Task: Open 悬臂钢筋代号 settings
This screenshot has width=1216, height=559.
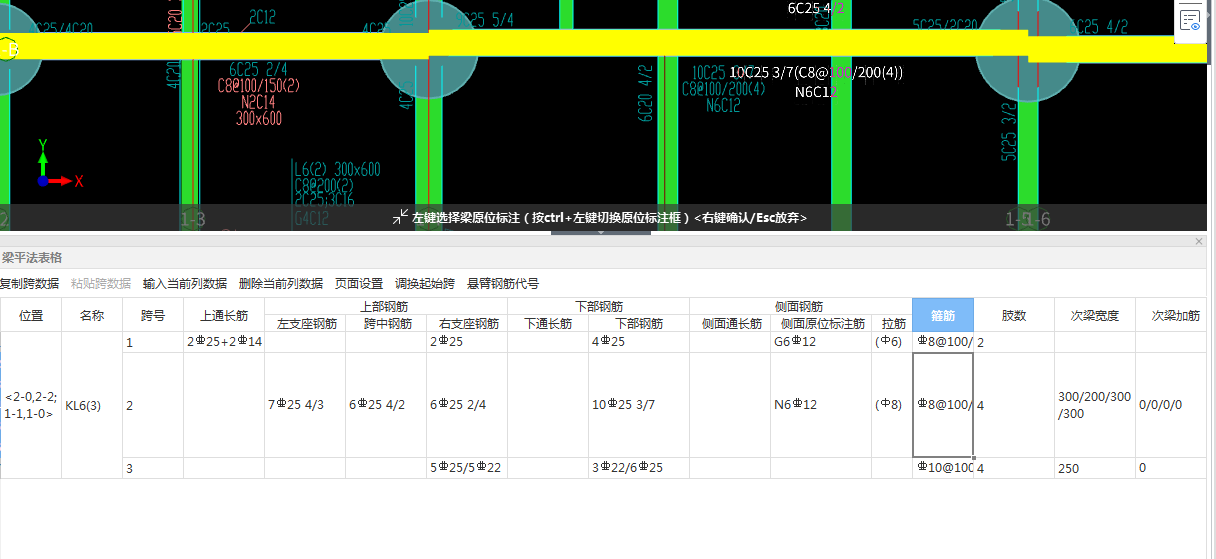Action: pos(503,283)
